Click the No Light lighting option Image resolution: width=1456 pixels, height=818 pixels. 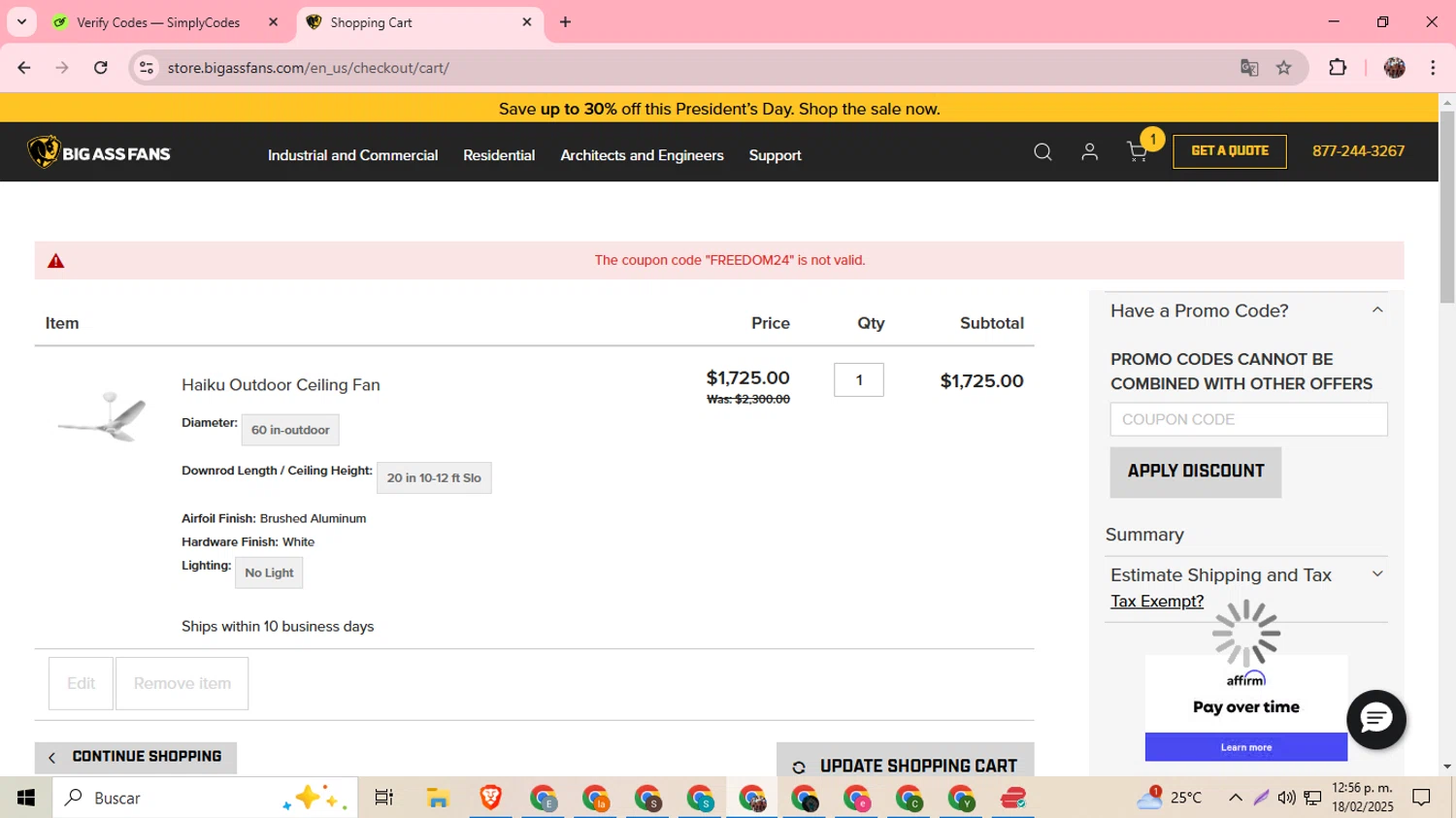[x=269, y=573]
